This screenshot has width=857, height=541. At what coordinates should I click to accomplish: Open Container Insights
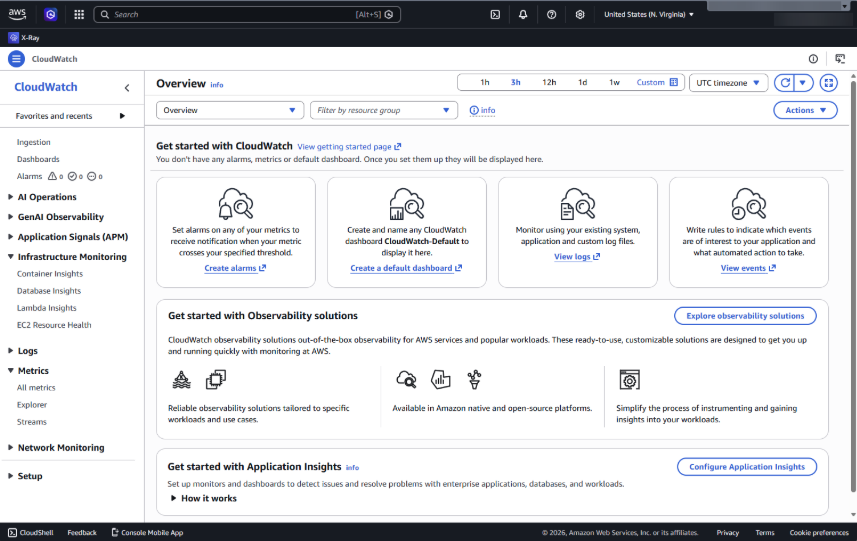click(x=50, y=274)
